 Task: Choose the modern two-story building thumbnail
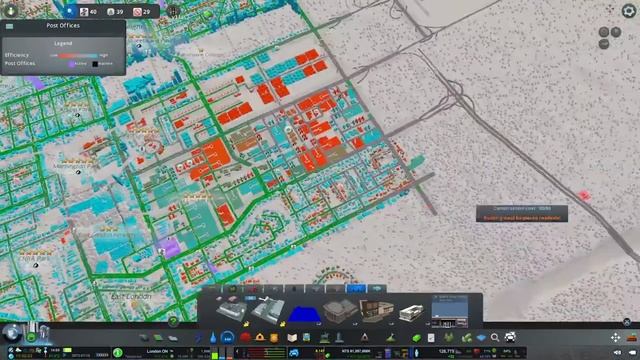point(377,311)
